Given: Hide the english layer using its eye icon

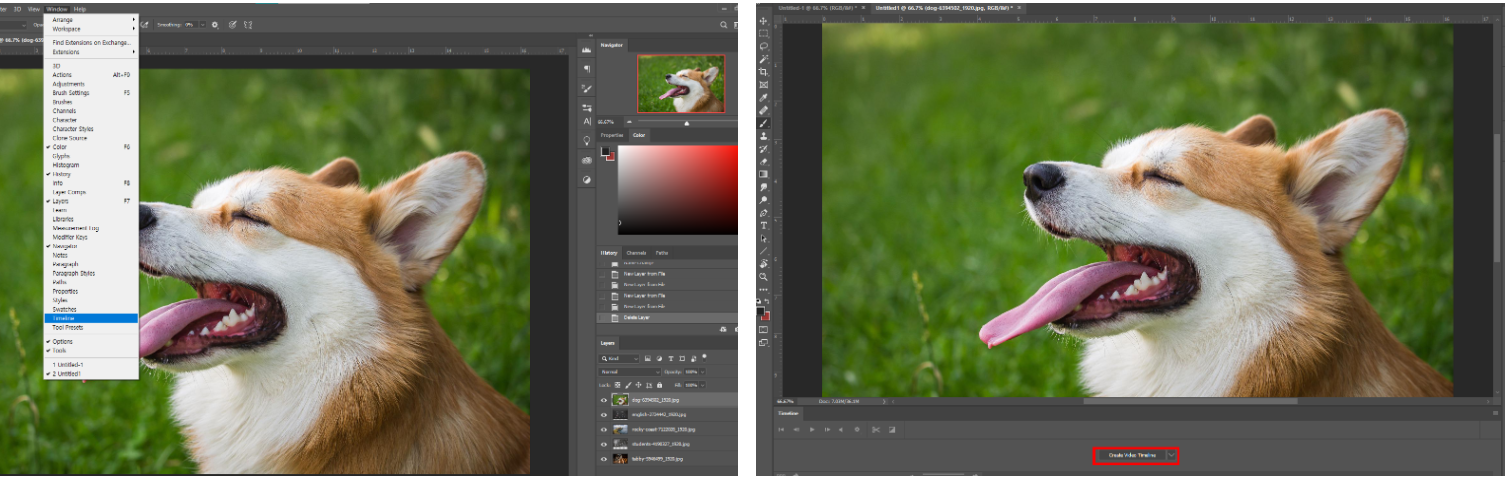Looking at the screenshot, I should point(603,414).
